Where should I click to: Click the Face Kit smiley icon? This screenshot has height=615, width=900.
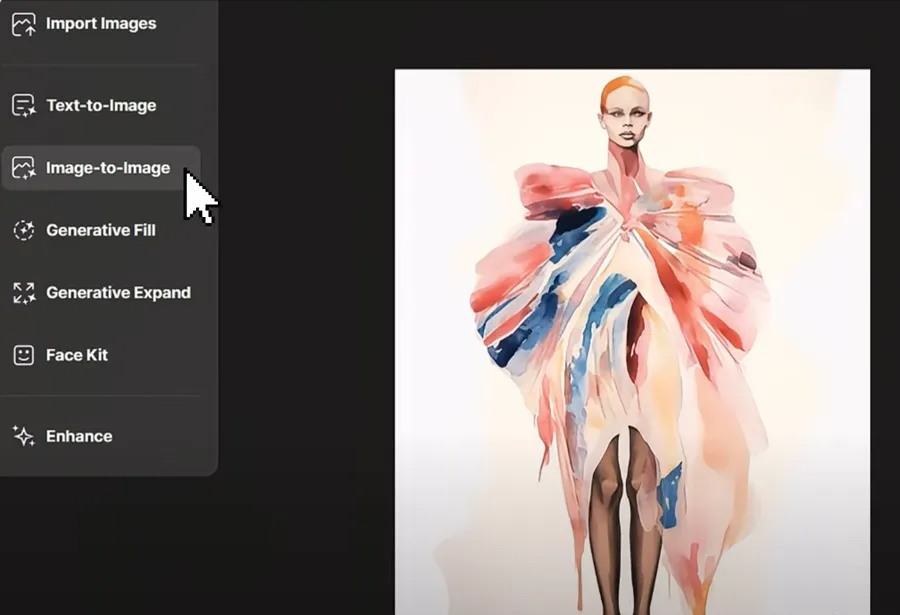23,355
